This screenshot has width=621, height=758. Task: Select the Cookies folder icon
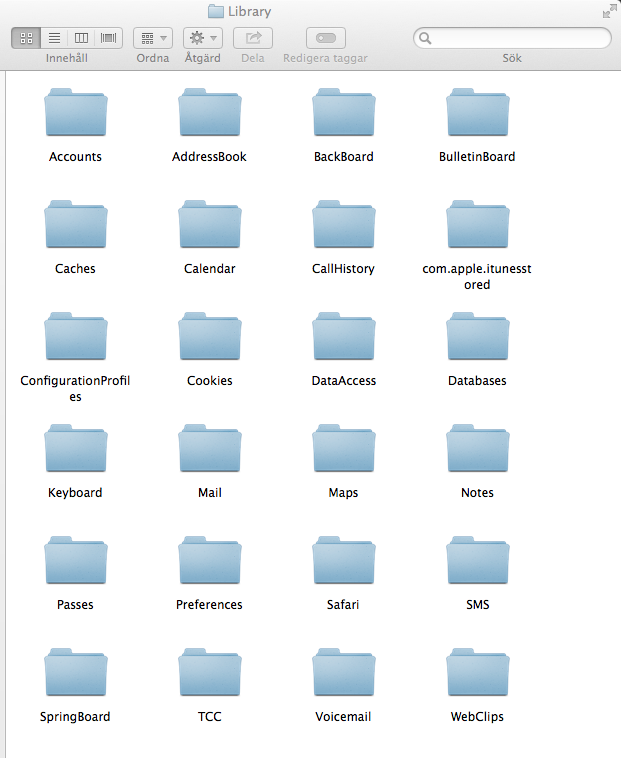pyautogui.click(x=210, y=336)
